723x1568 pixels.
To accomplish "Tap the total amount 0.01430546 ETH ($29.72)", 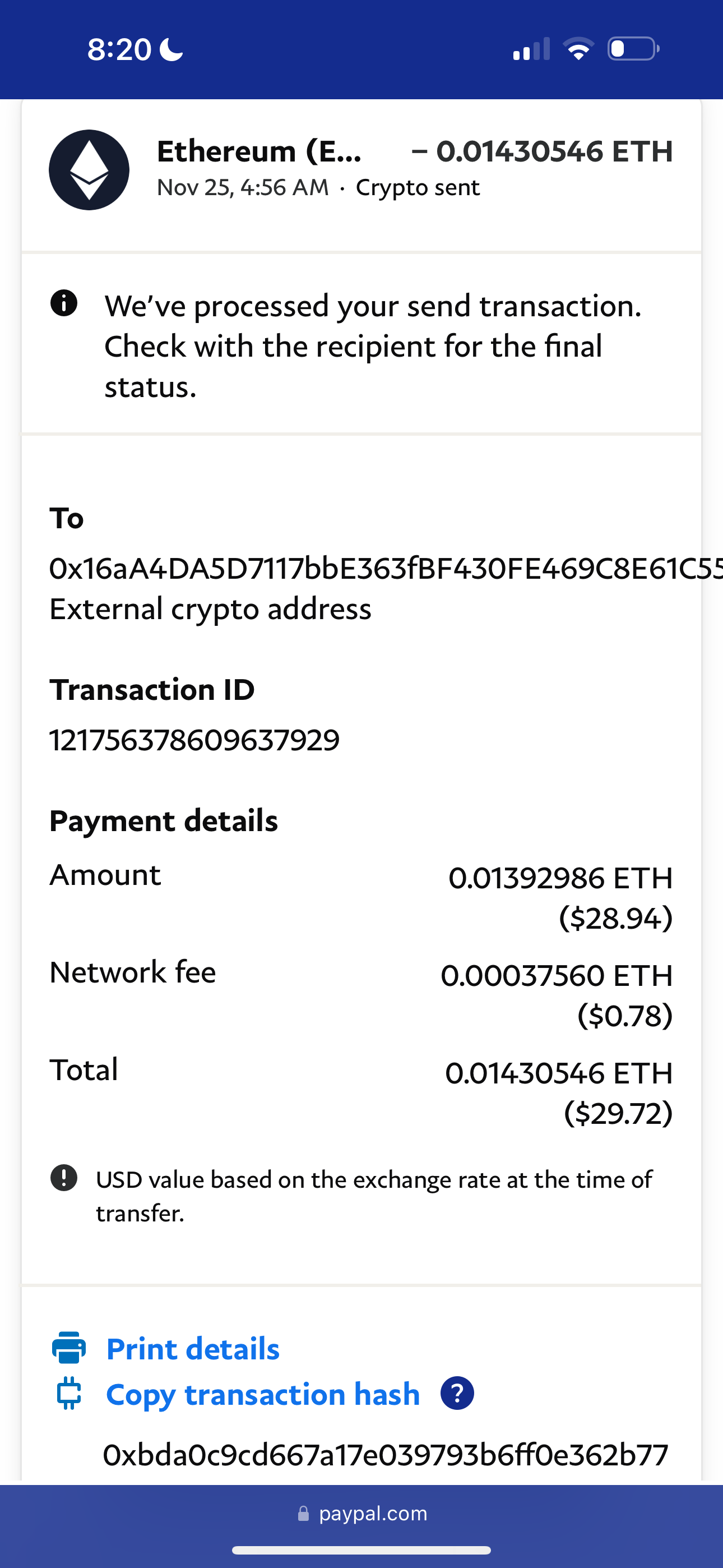I will coord(559,1092).
